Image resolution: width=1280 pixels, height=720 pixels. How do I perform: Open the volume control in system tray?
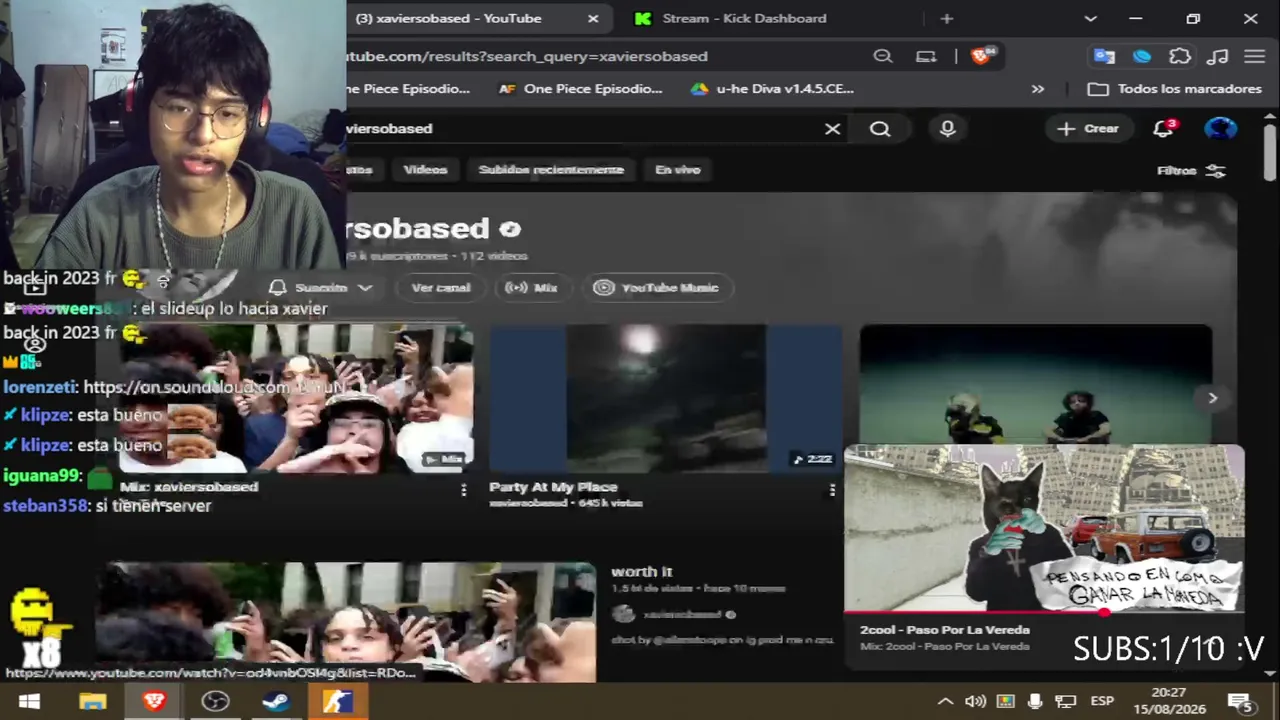975,701
